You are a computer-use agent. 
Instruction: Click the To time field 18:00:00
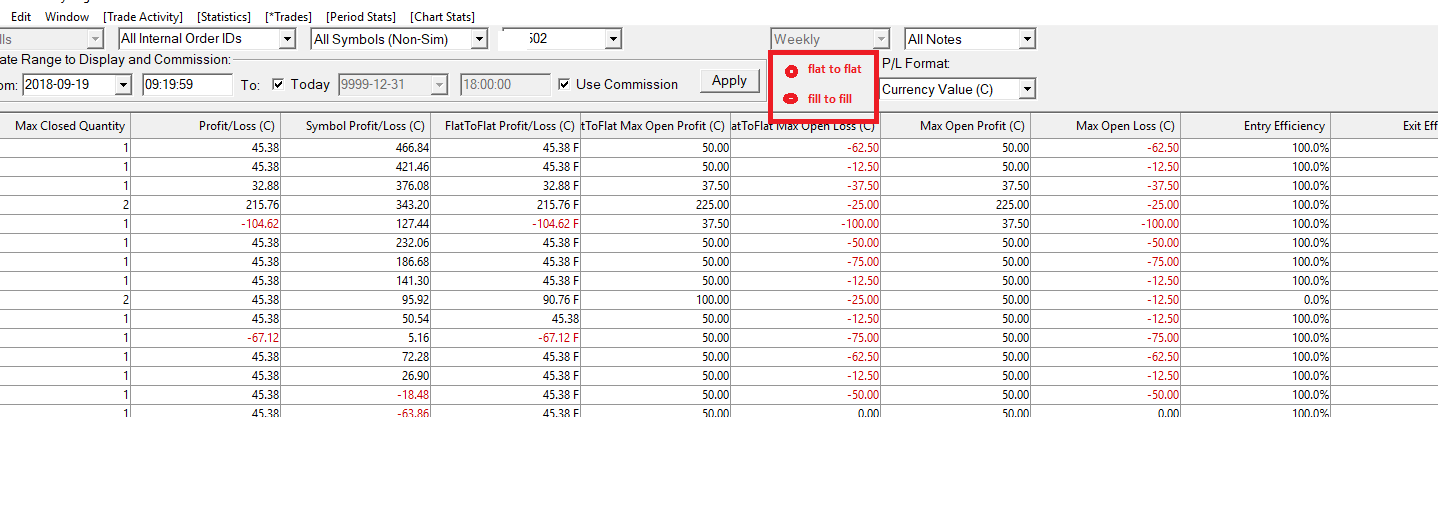(505, 85)
